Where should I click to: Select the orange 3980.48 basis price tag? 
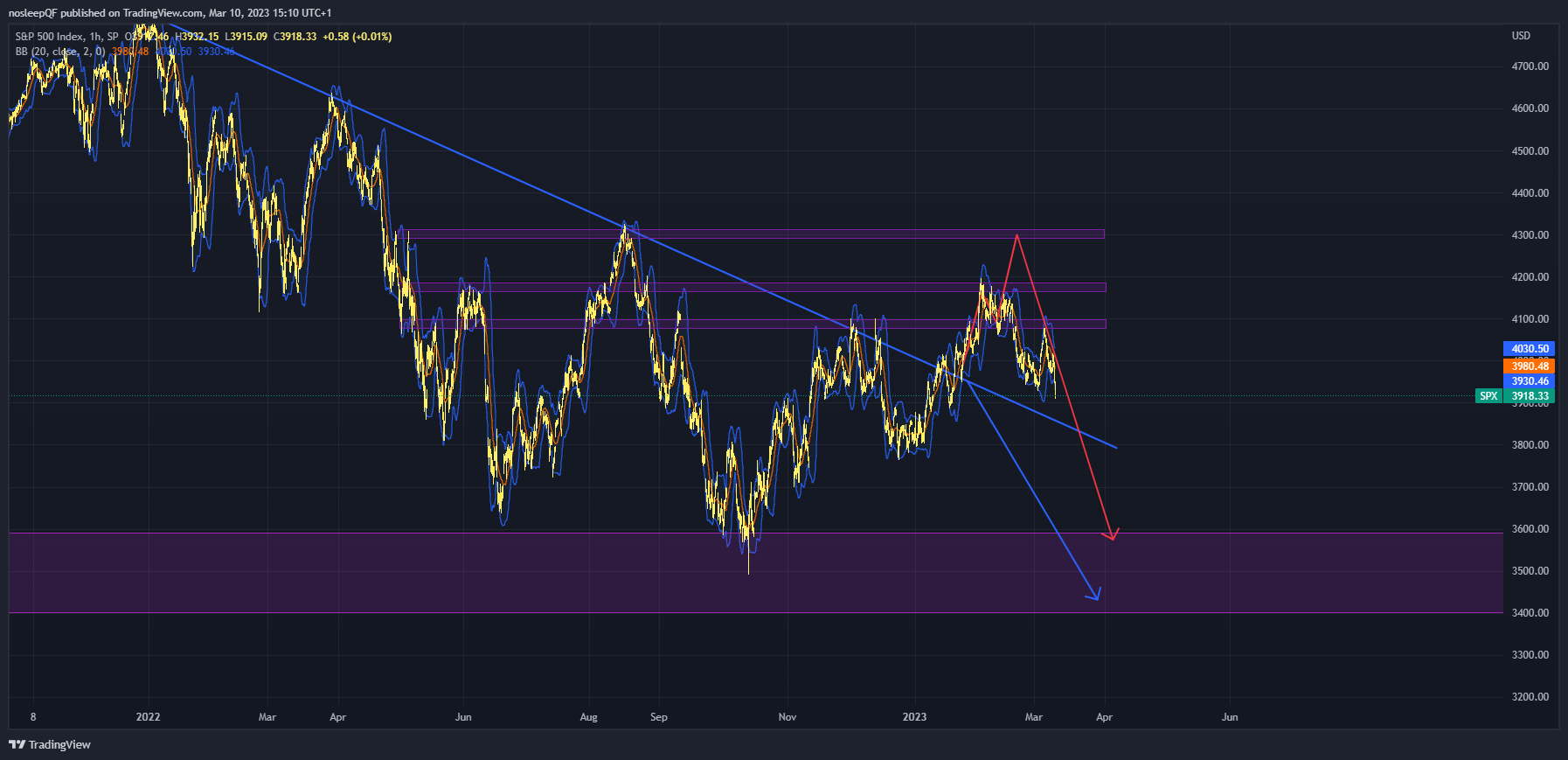1530,366
